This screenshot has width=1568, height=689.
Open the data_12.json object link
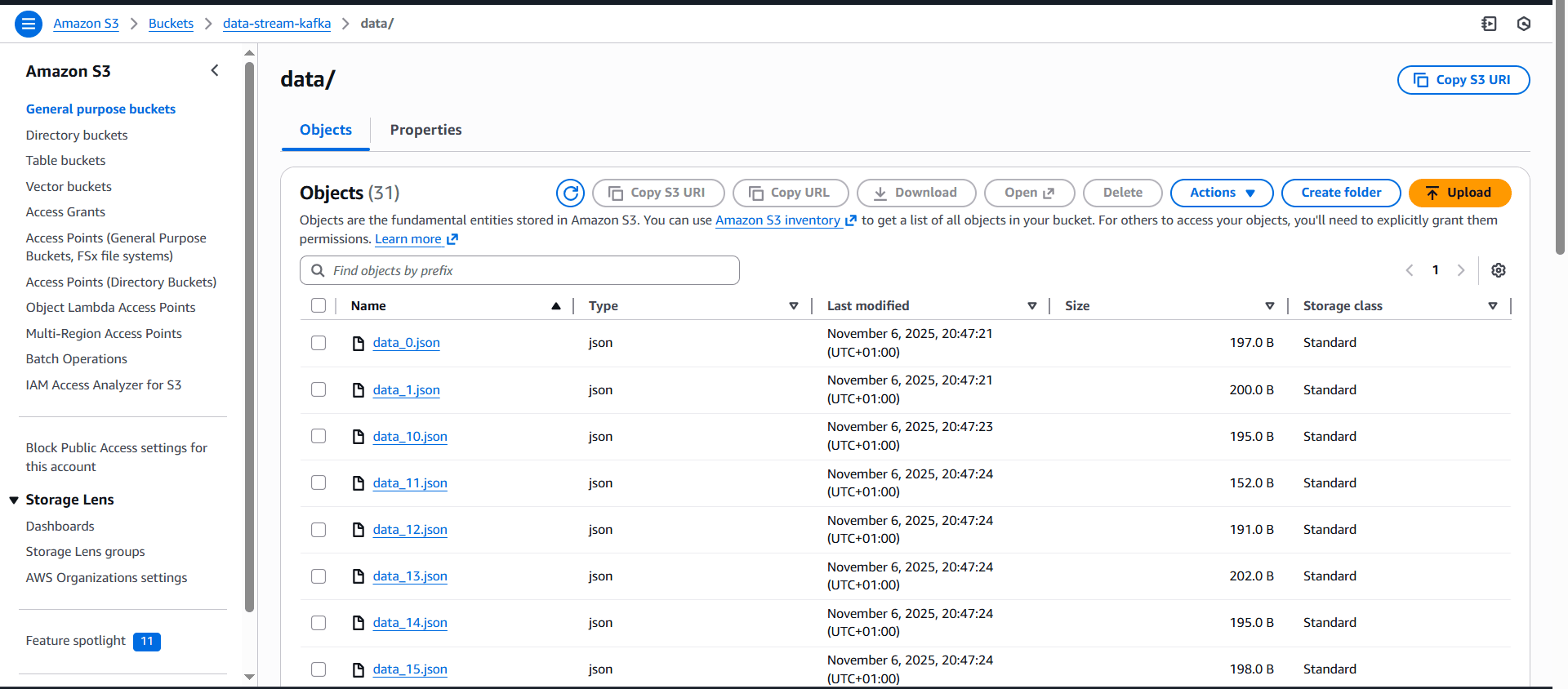click(x=410, y=530)
